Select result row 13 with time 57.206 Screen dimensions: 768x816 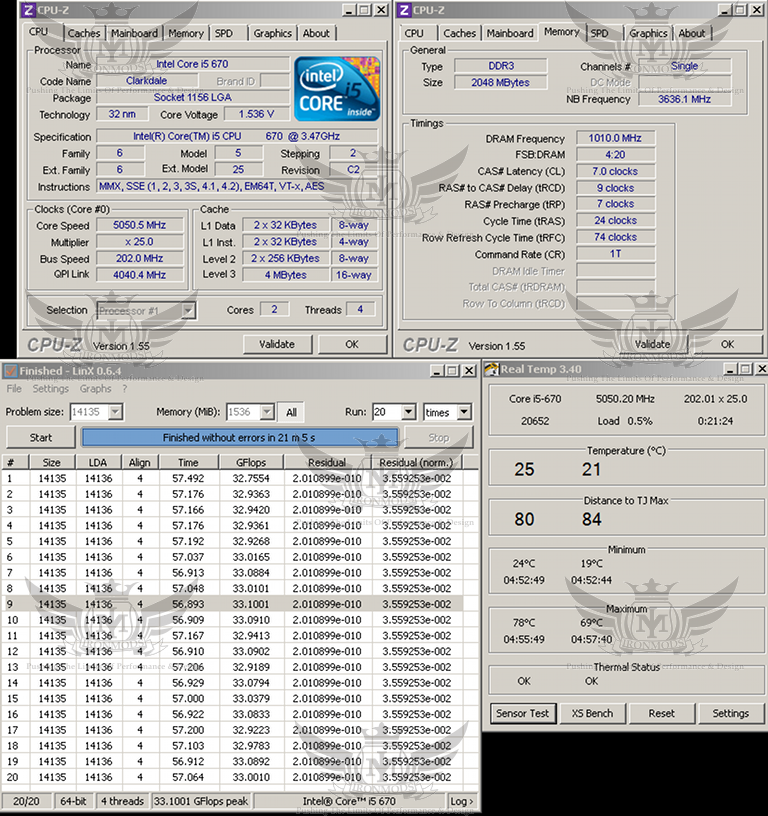[232, 667]
